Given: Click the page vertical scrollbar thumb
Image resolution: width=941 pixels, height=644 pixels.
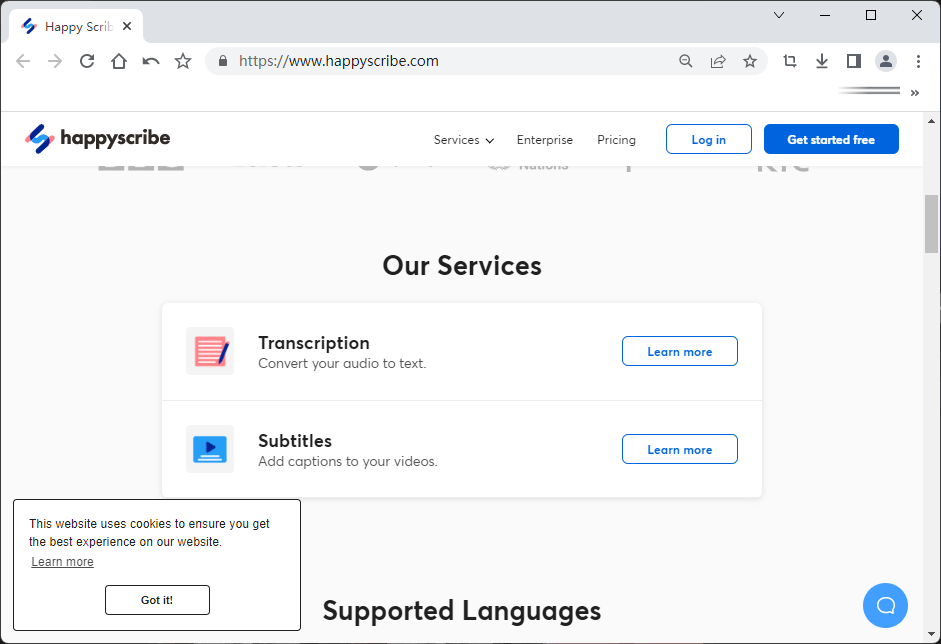Looking at the screenshot, I should click(931, 224).
